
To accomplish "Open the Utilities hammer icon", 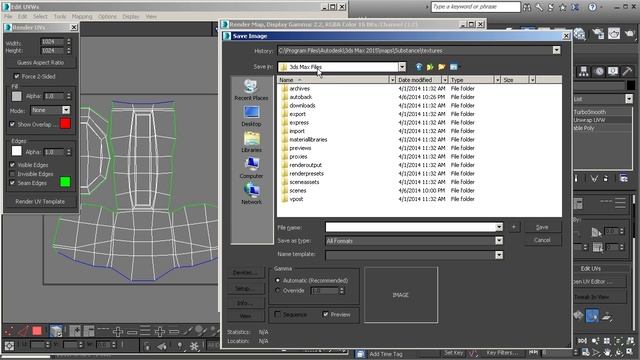I will tap(627, 71).
